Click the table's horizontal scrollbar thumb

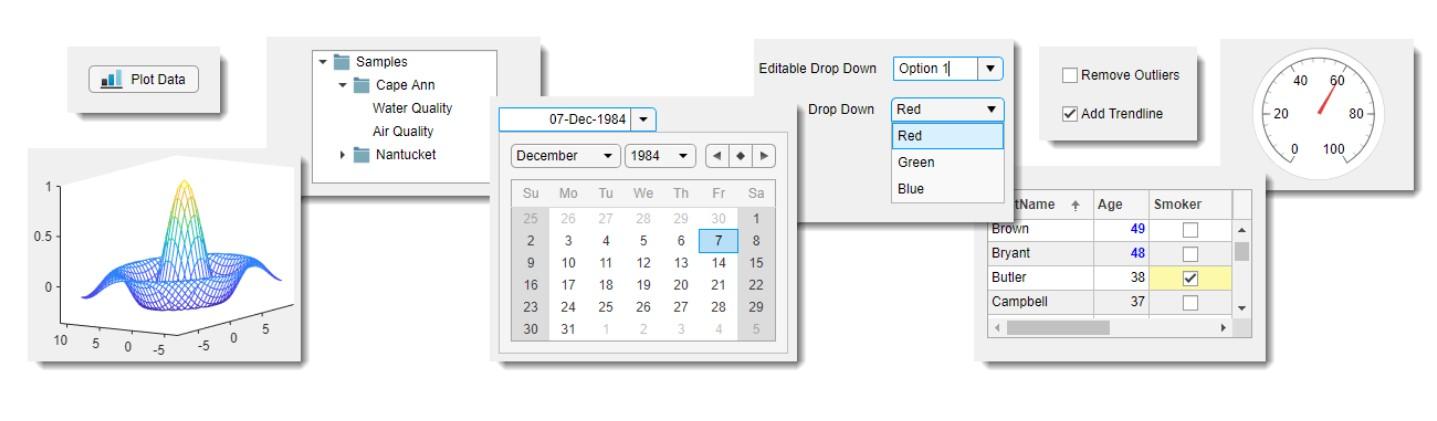coord(1058,327)
